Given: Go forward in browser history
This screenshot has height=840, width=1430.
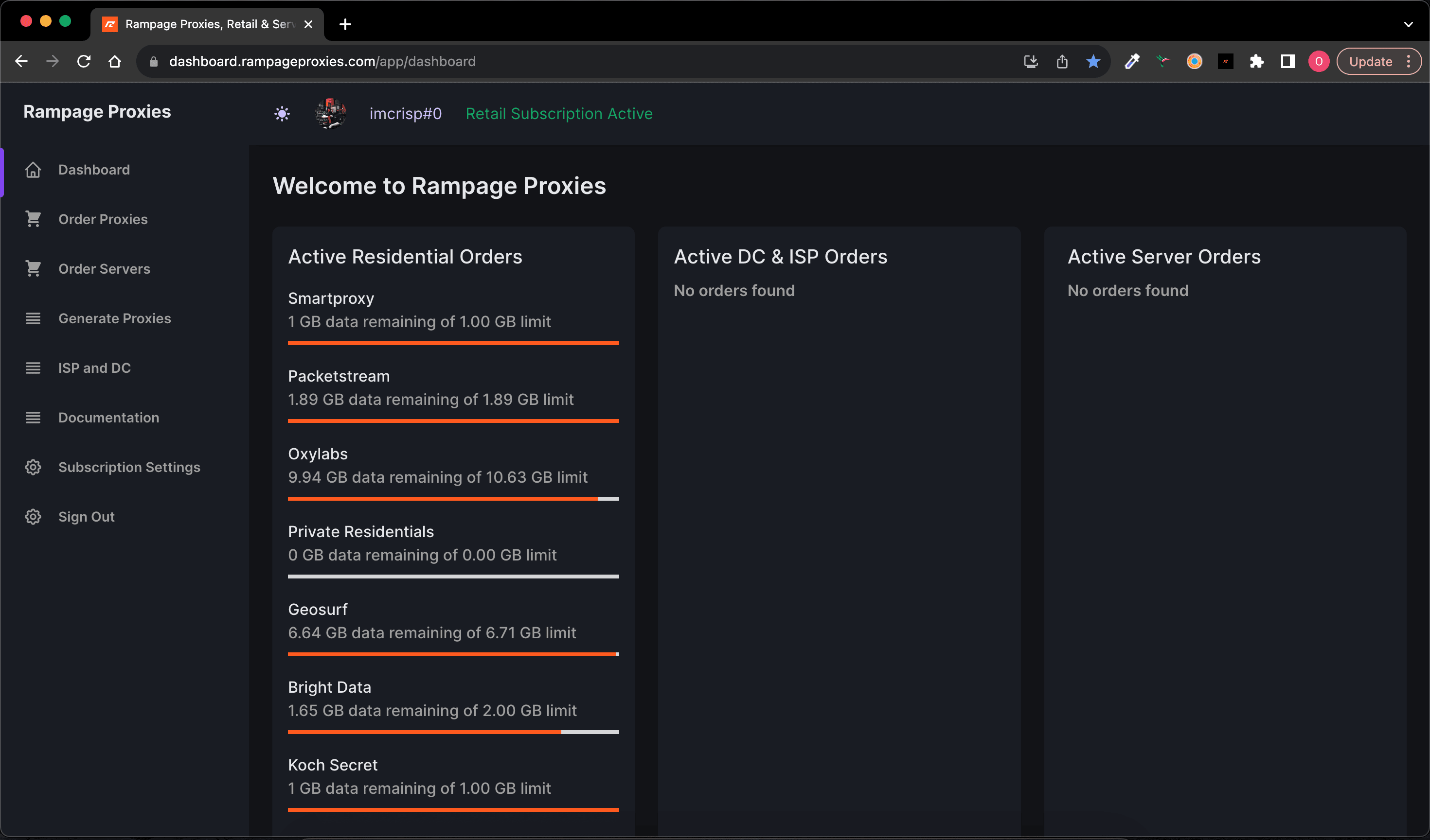Looking at the screenshot, I should pos(52,61).
